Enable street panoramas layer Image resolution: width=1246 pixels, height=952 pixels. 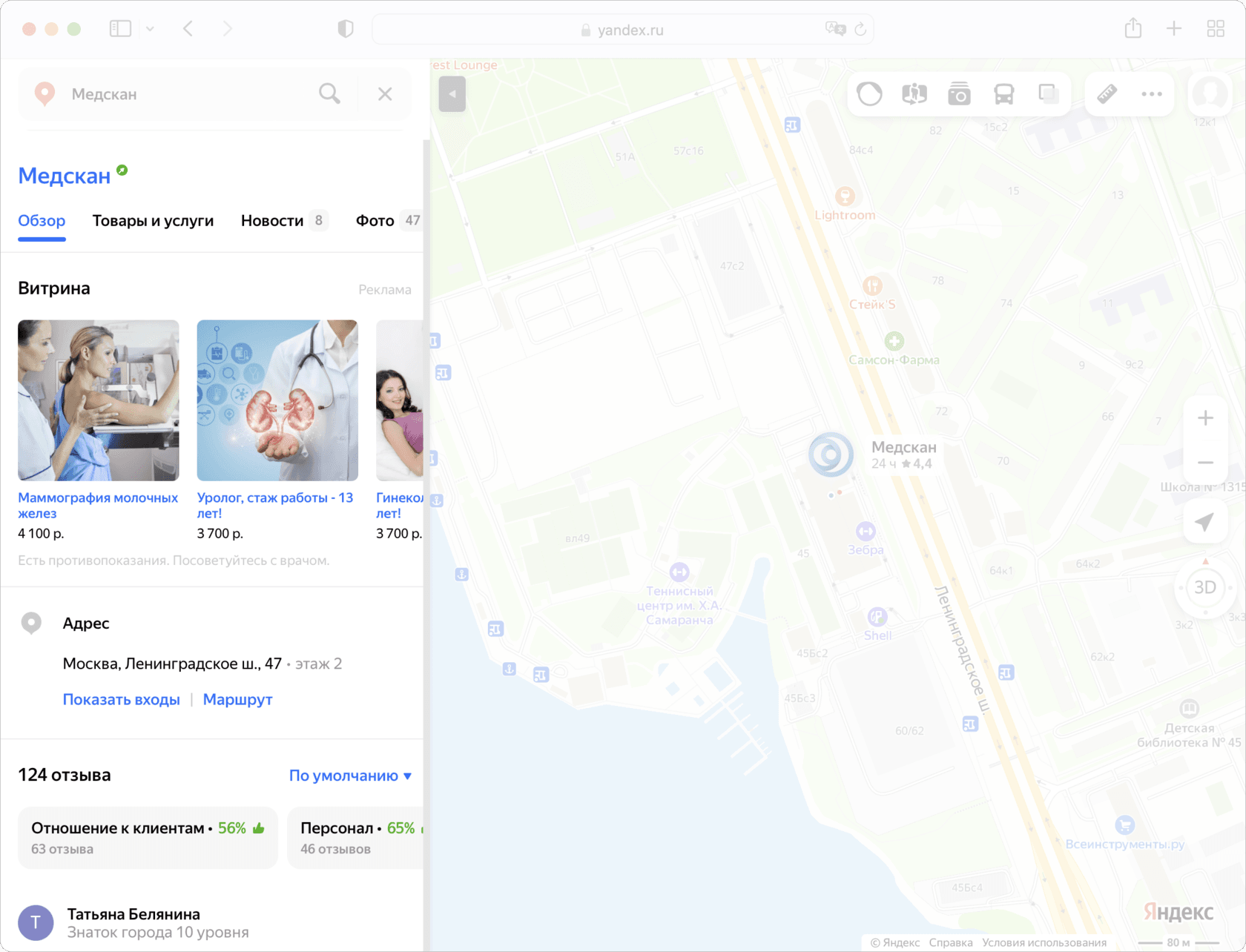914,94
